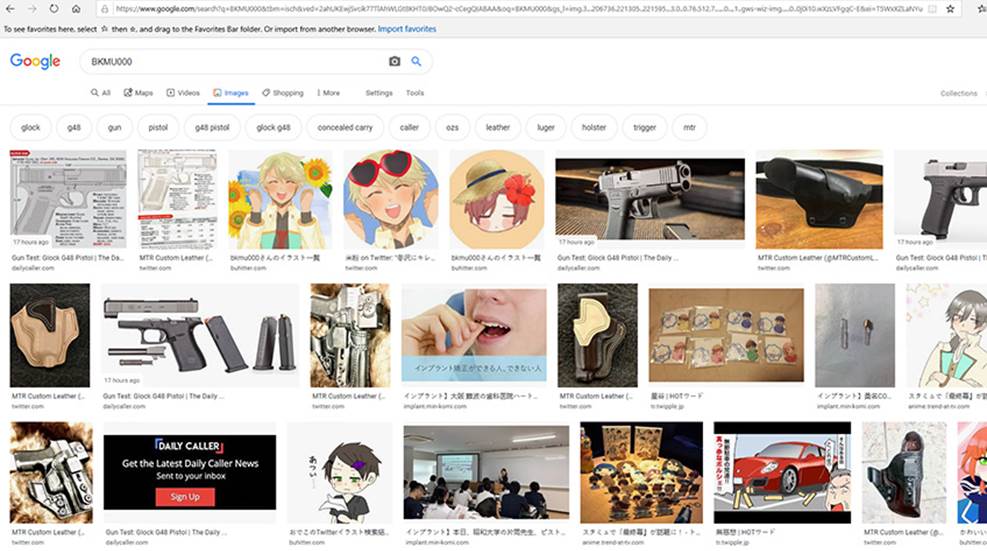This screenshot has height=551, width=987.
Task: Switch to the All results tab
Action: point(101,93)
